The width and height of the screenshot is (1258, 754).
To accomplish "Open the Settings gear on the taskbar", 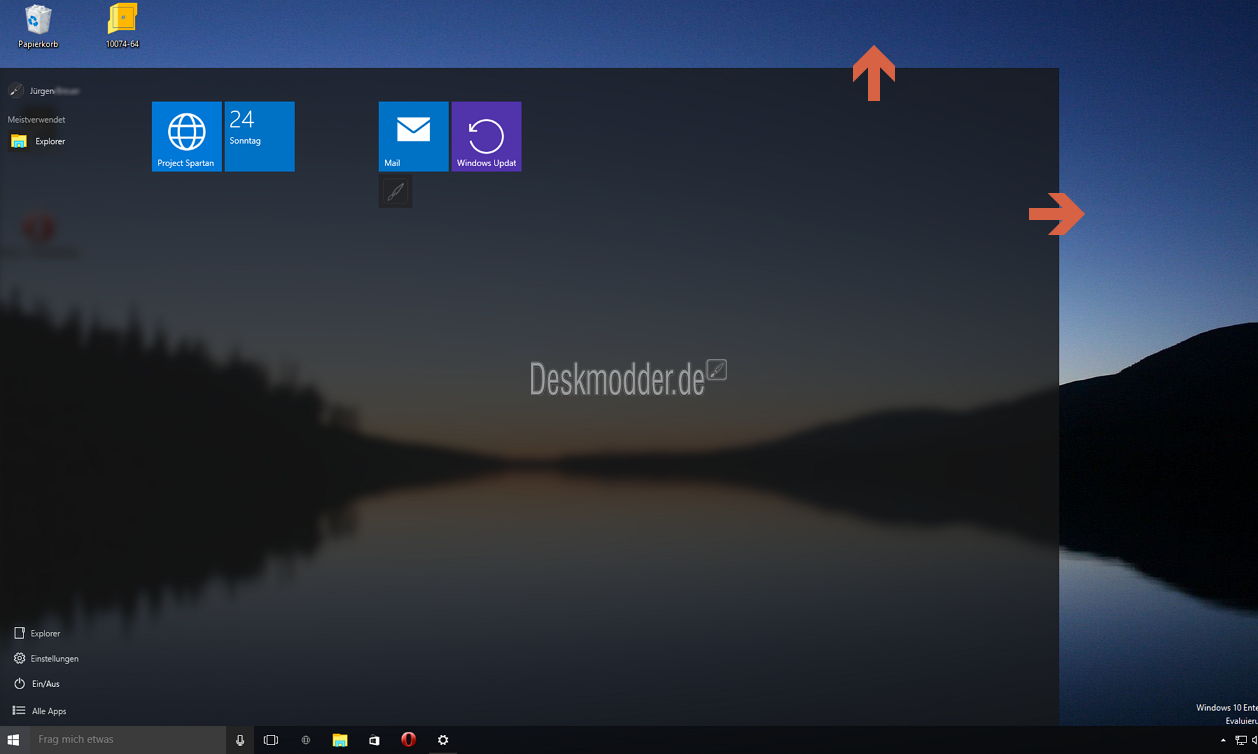I will (x=443, y=740).
